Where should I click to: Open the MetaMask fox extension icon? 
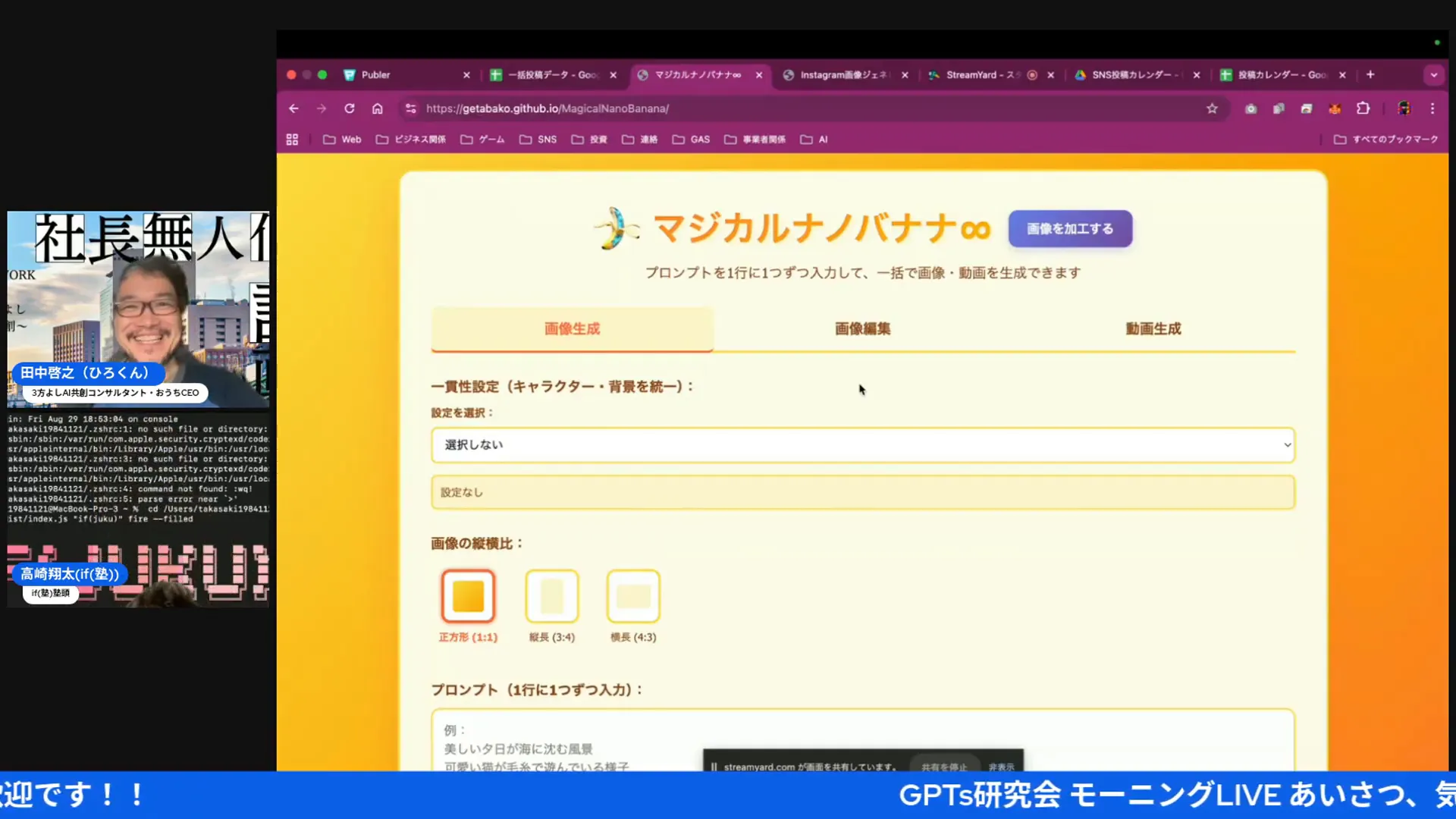1335,108
